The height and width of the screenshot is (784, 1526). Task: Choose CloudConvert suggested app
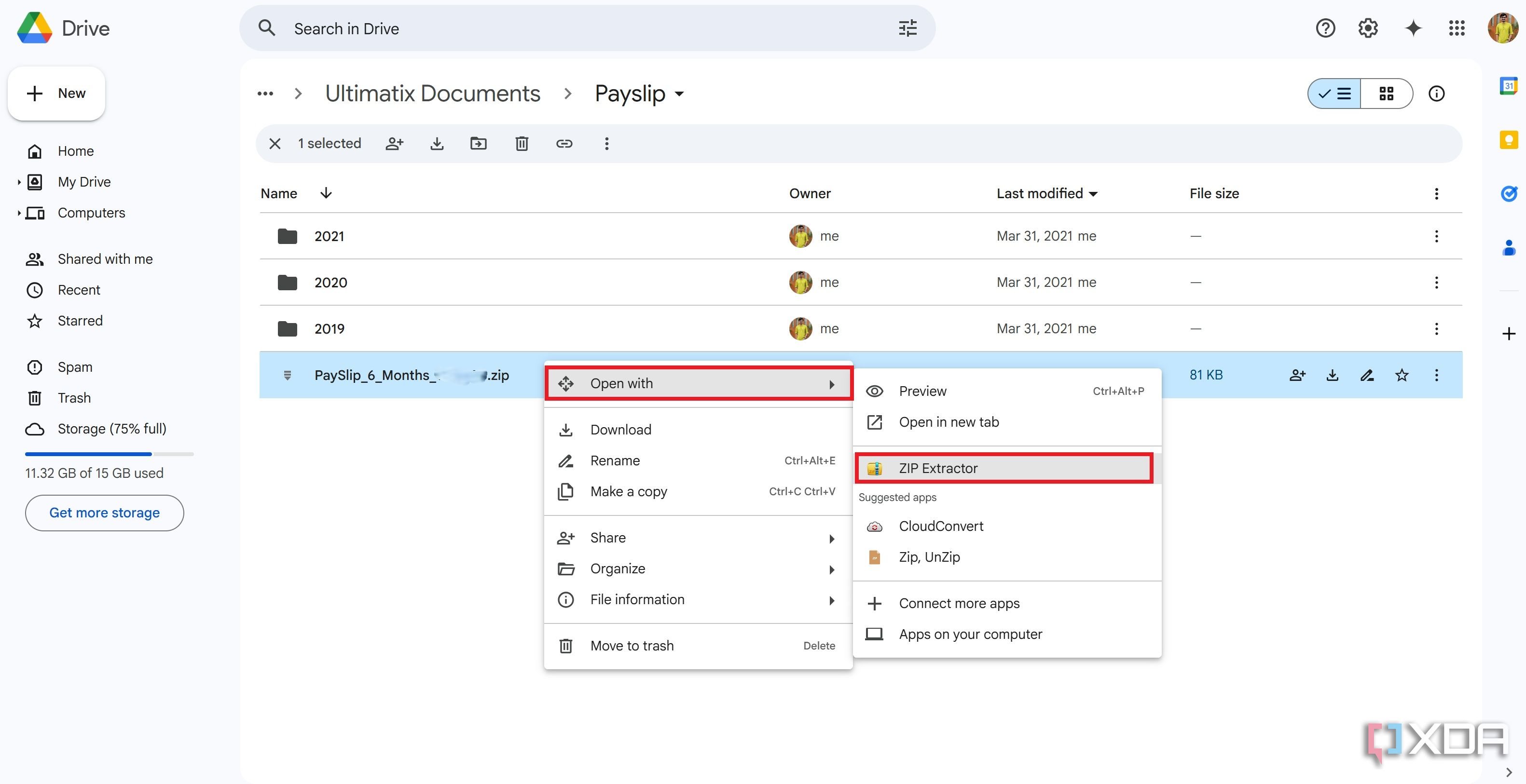pyautogui.click(x=1006, y=526)
